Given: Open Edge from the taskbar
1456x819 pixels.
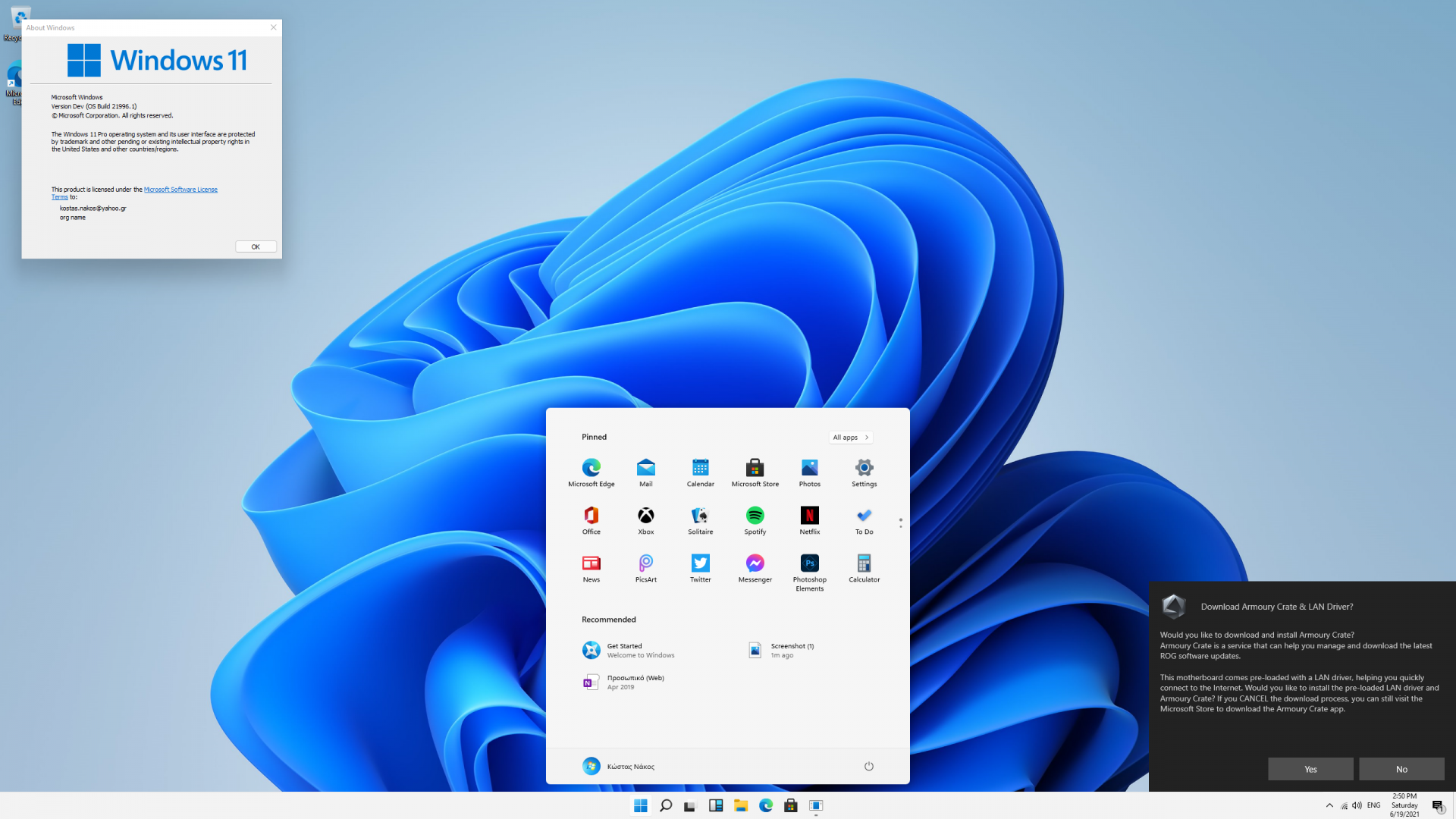Looking at the screenshot, I should [x=766, y=805].
